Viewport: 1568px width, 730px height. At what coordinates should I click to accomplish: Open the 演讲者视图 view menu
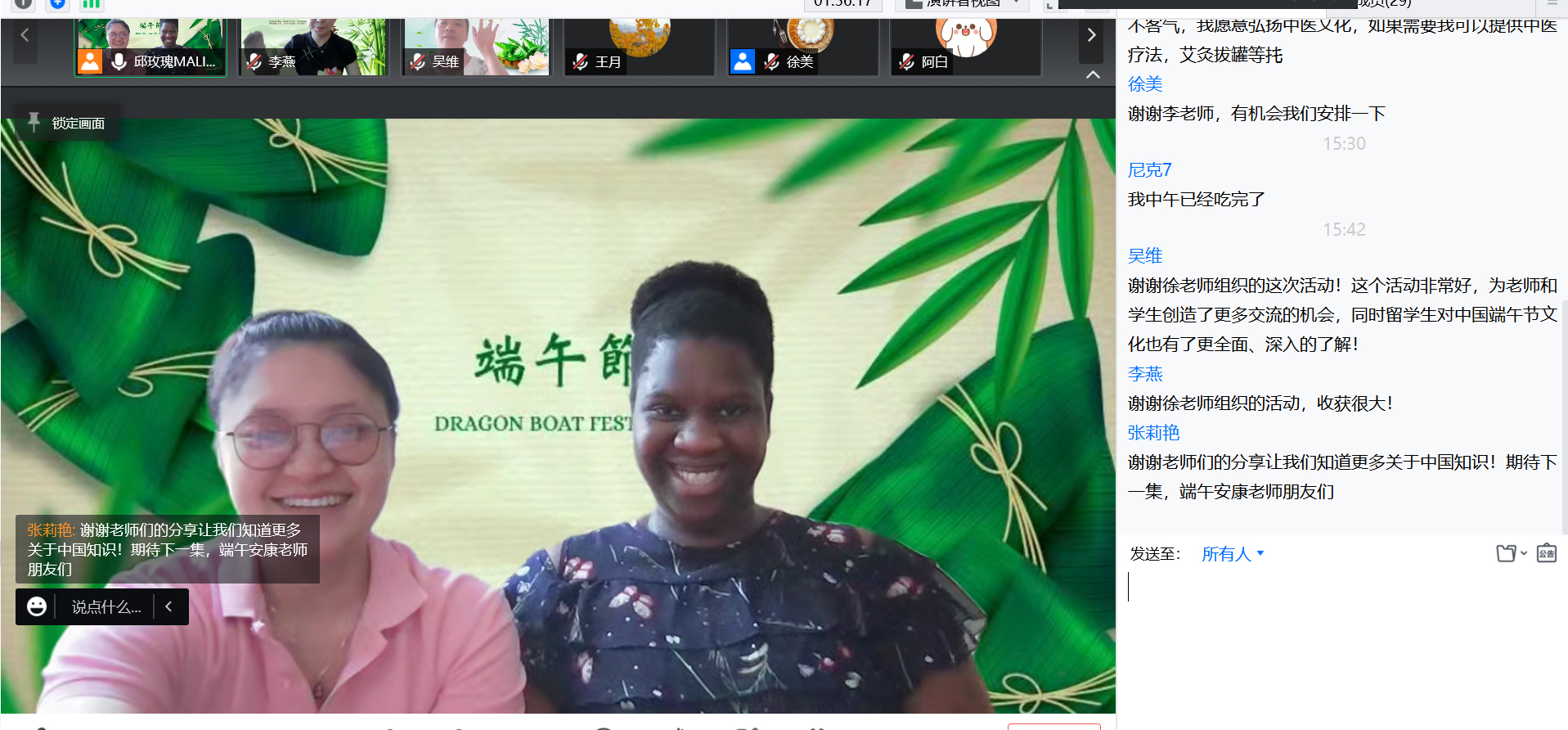point(961,4)
